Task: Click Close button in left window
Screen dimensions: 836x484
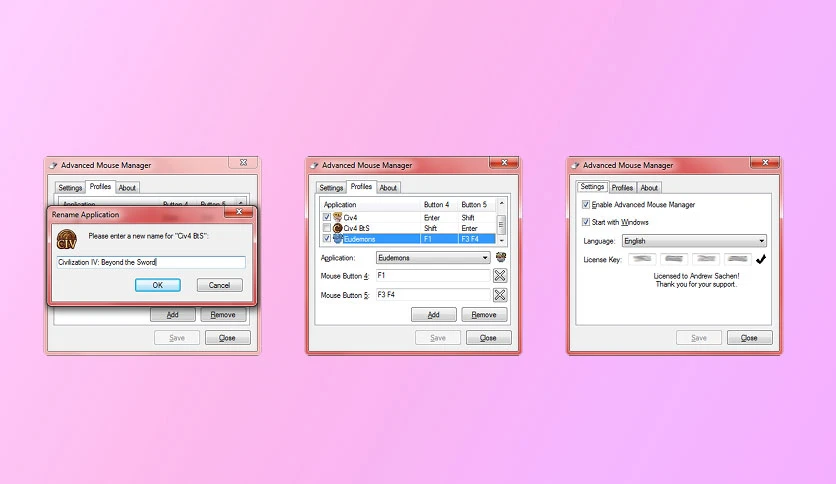Action: click(x=227, y=337)
